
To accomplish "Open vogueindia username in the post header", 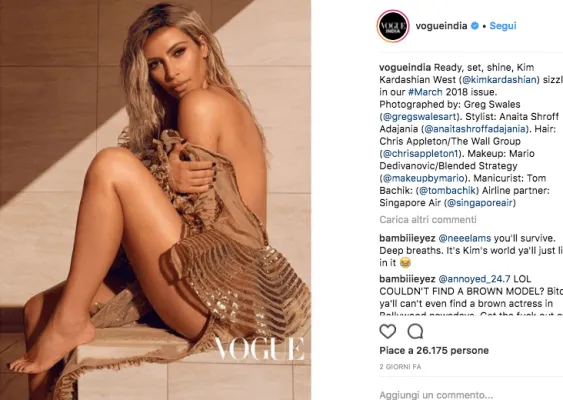I will click(x=441, y=26).
